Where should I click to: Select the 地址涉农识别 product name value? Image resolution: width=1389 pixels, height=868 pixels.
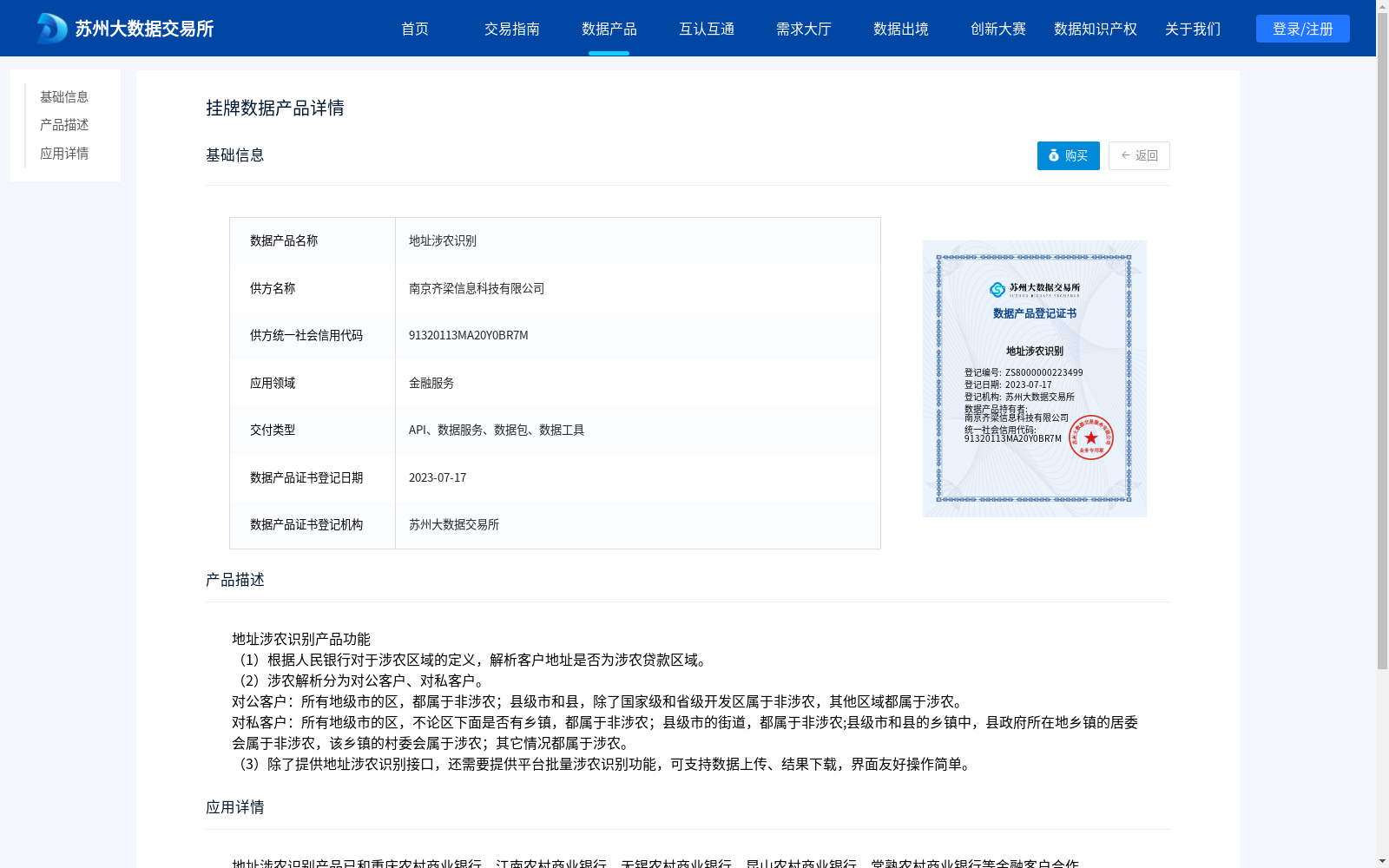pyautogui.click(x=443, y=240)
